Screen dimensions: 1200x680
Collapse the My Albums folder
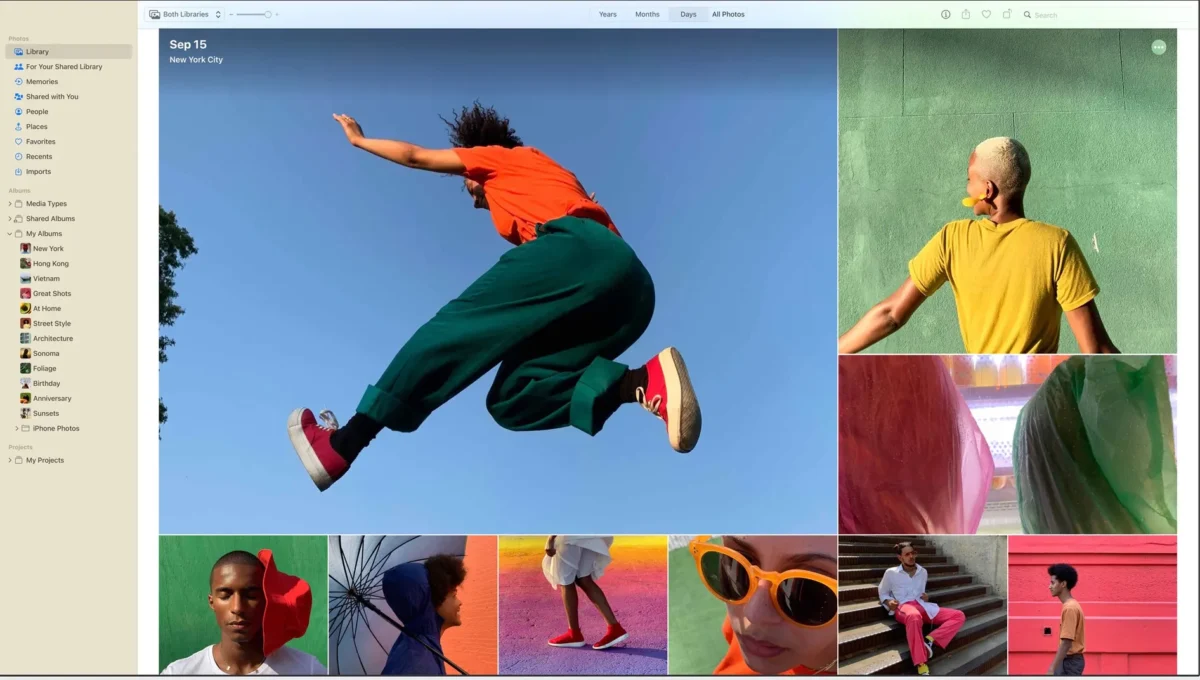pos(10,233)
